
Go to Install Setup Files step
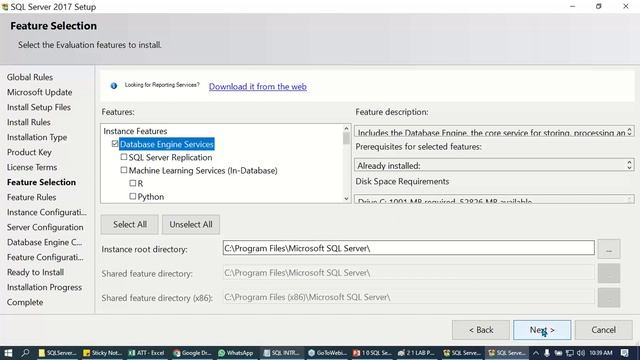point(39,107)
